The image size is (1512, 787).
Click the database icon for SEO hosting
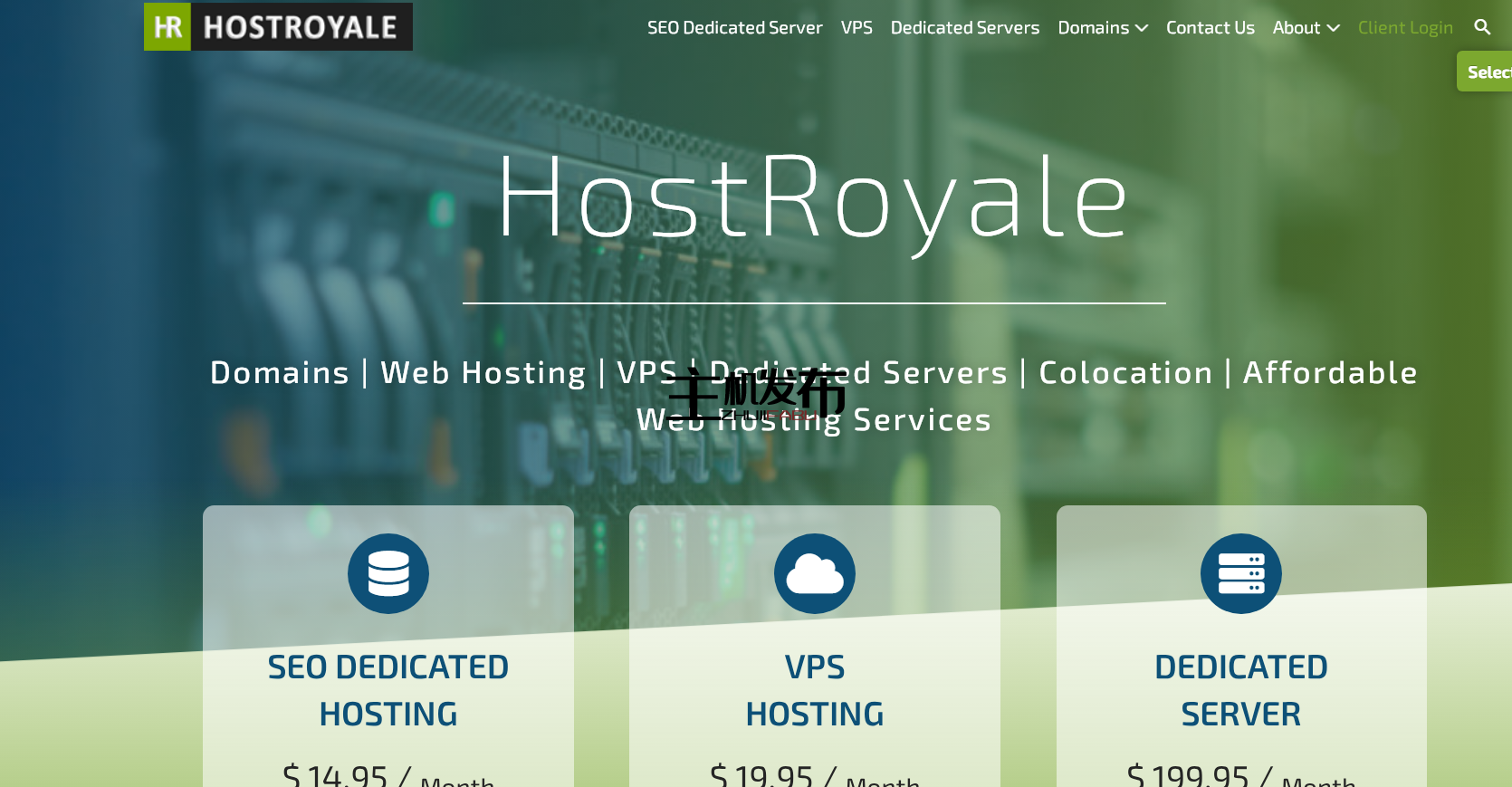pyautogui.click(x=388, y=573)
